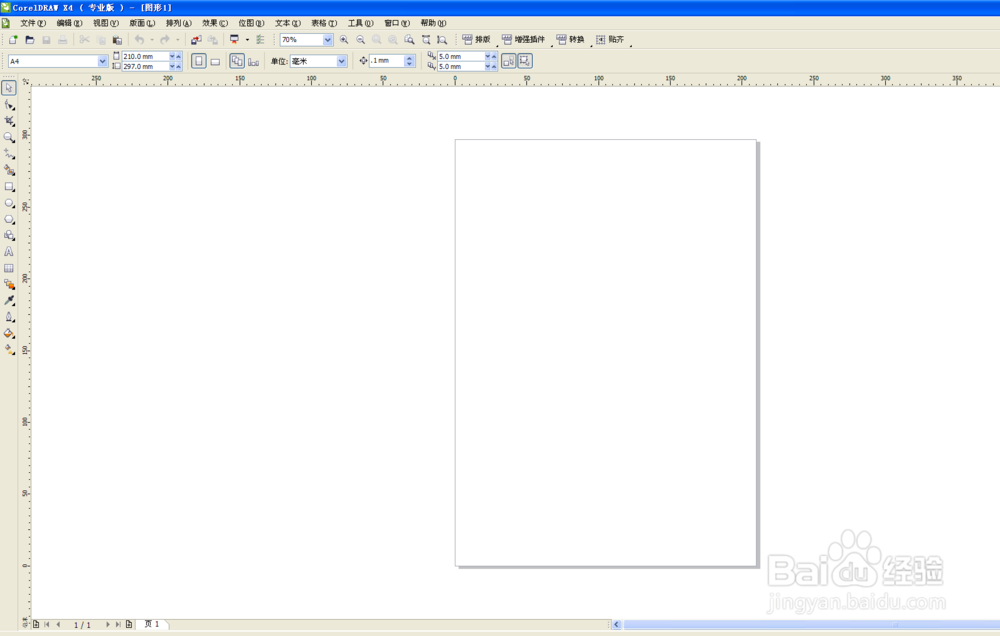Click the Zoom Out magnifier icon
Screen dimensions: 1000x636
pos(360,40)
